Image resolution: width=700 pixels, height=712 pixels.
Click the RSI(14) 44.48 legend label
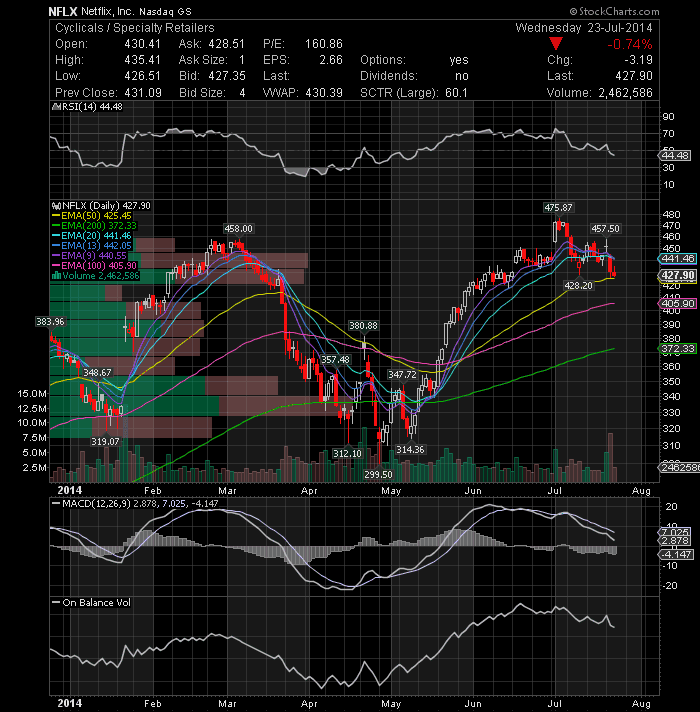click(88, 107)
